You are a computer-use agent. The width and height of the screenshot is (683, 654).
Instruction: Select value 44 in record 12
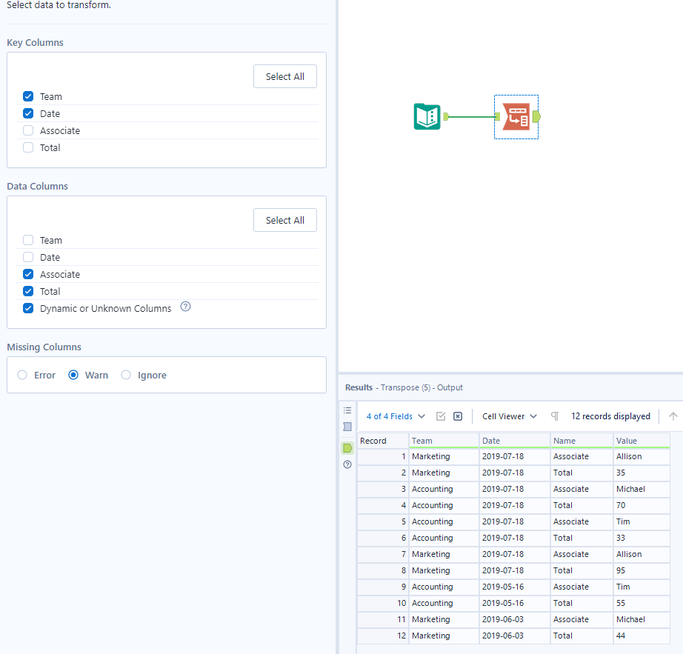pyautogui.click(x=641, y=636)
